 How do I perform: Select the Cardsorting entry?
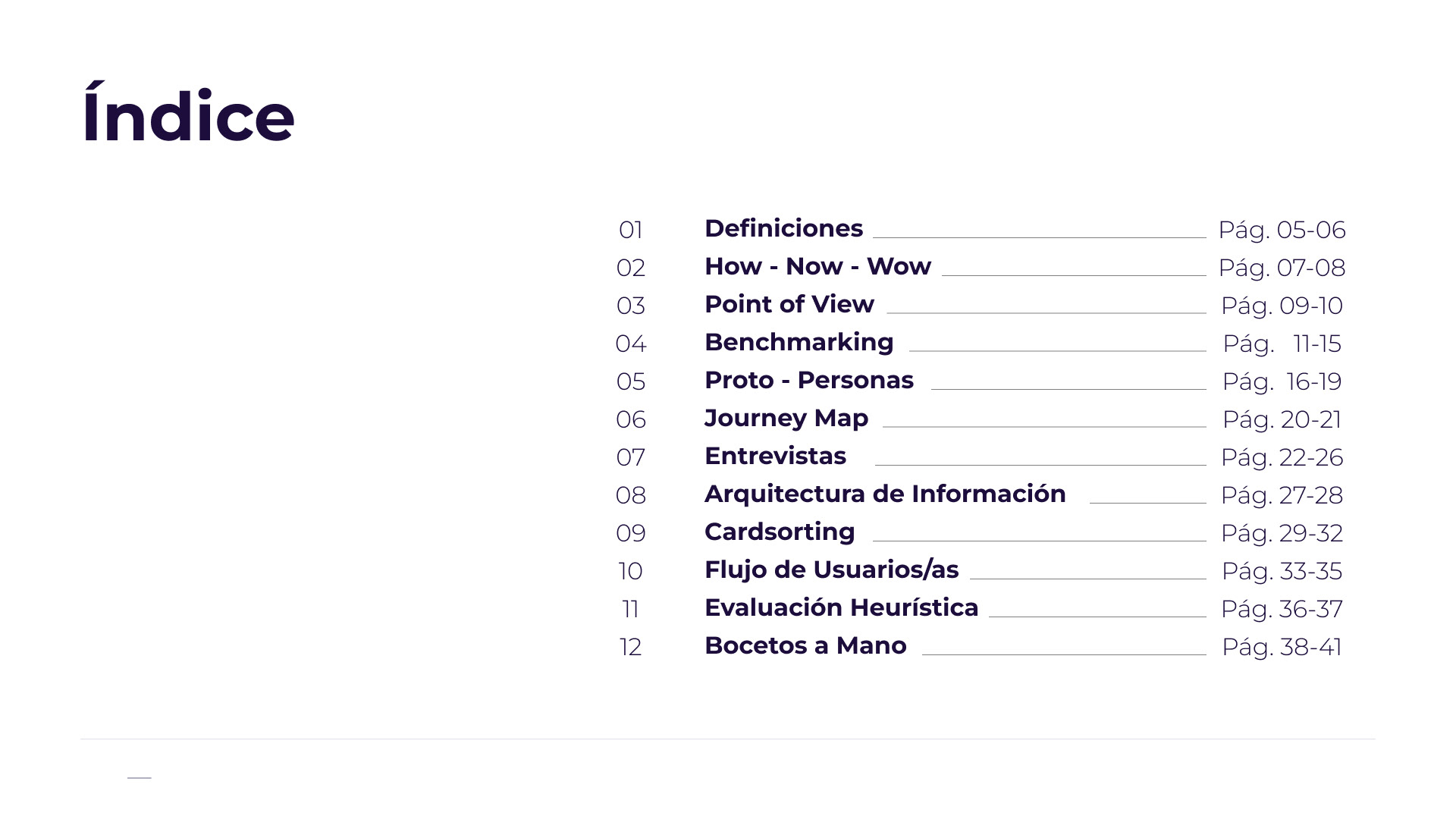780,532
